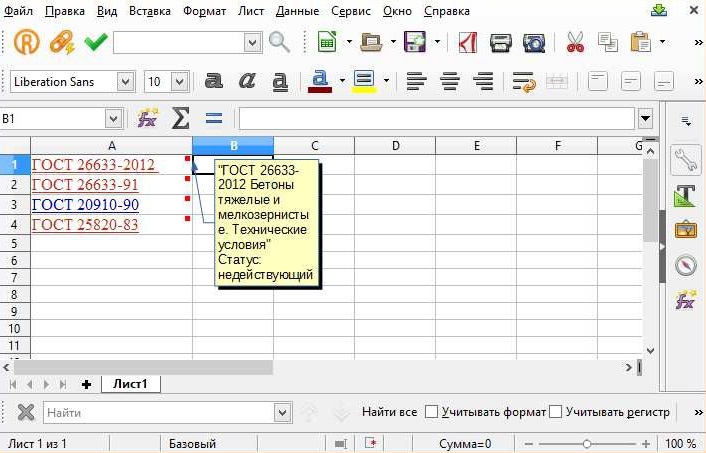Viewport: 706px width, 453px height.
Task: Open the Name Box B1 dropdown
Action: coord(113,119)
